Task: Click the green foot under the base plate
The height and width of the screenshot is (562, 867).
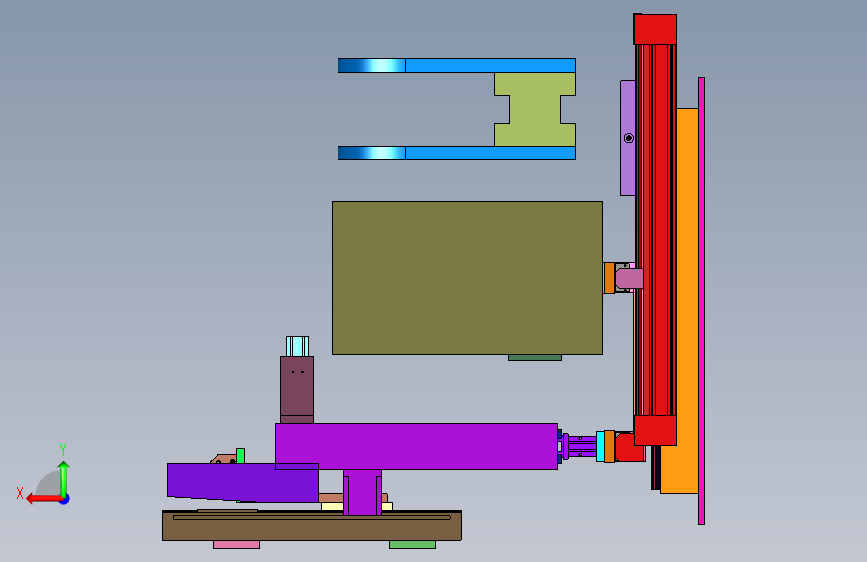Action: coord(412,545)
